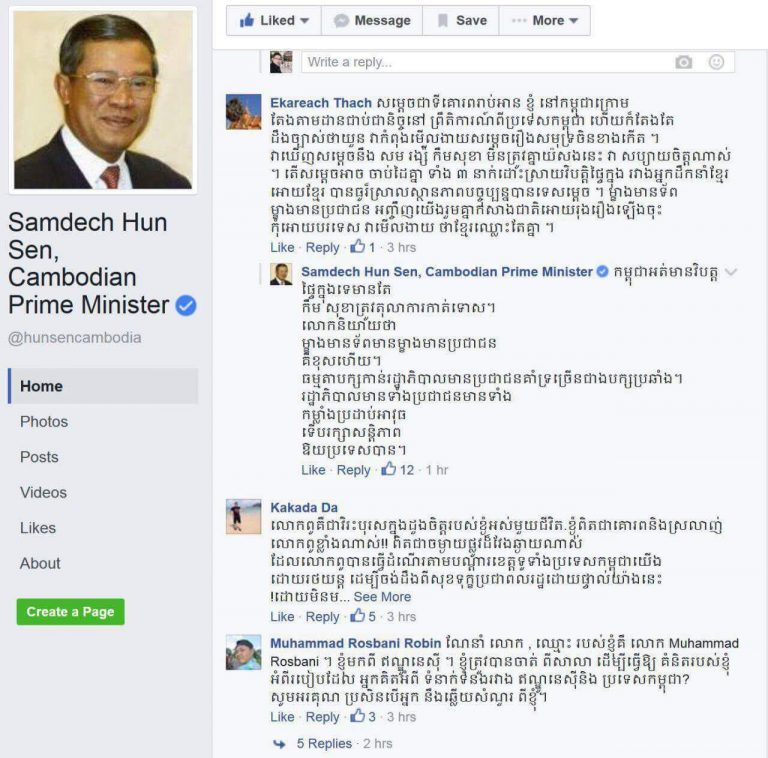Save the page with the Save button
The width and height of the screenshot is (768, 758).
tap(461, 21)
